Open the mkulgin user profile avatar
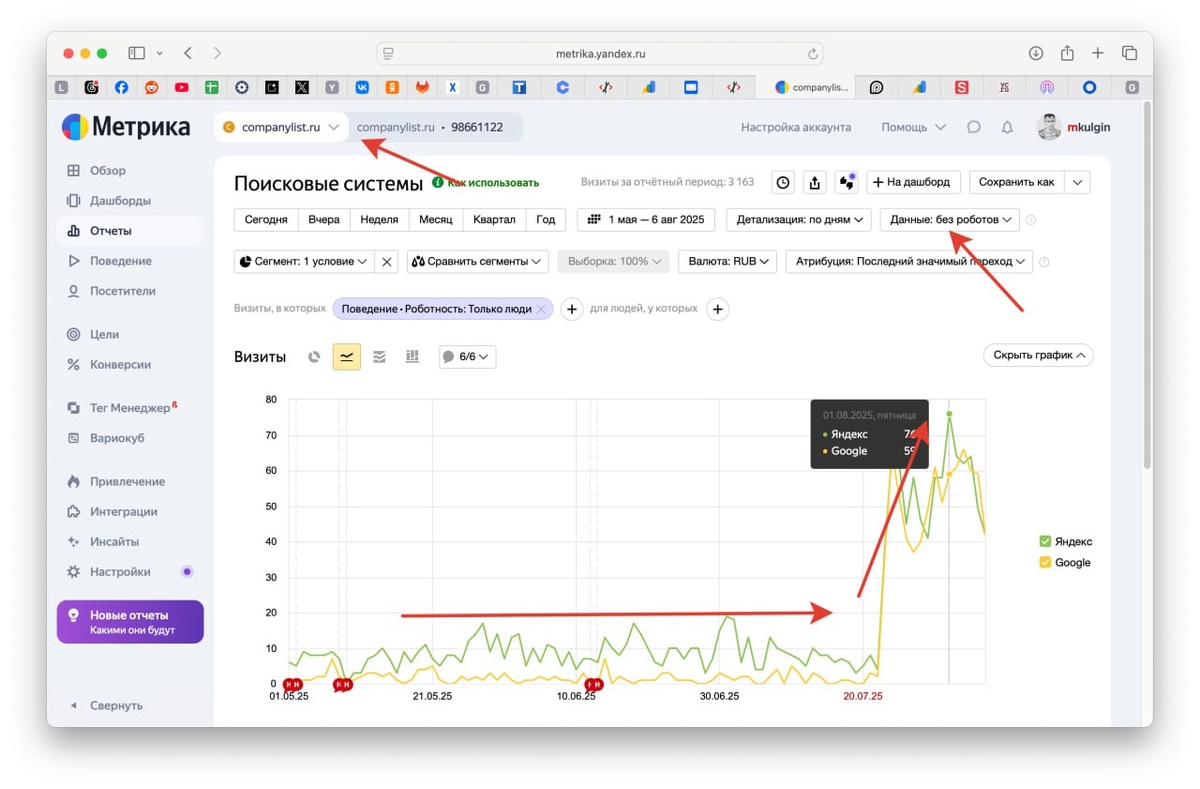This screenshot has width=1200, height=789. (x=1049, y=127)
